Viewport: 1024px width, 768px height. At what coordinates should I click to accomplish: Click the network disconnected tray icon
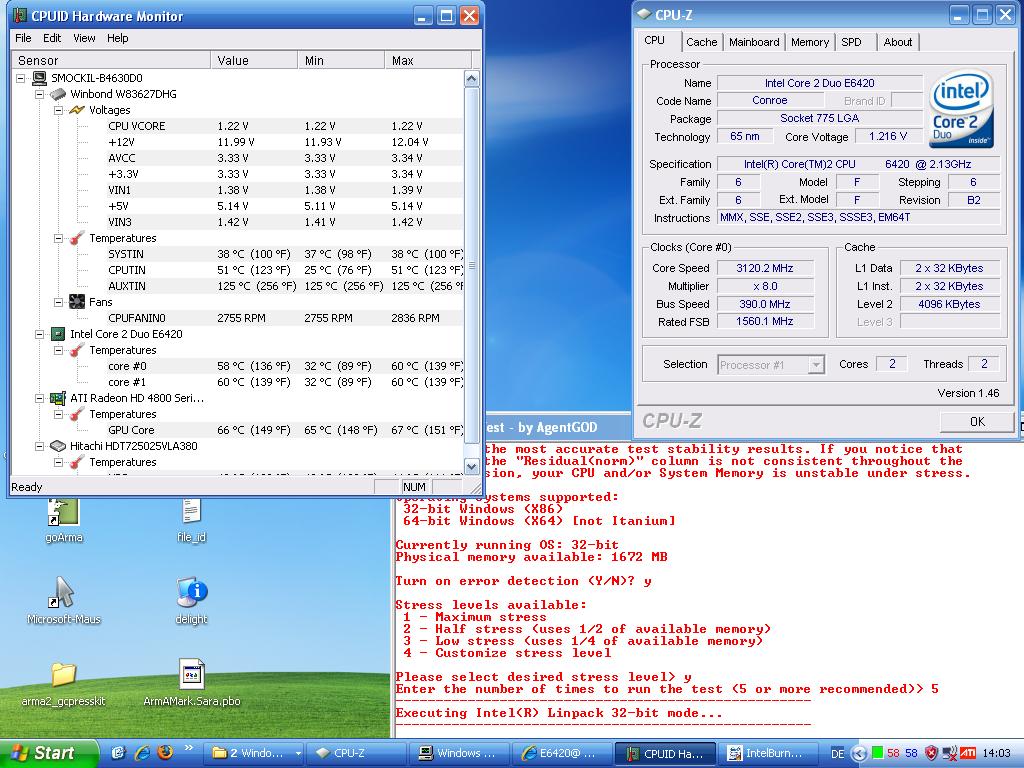950,754
